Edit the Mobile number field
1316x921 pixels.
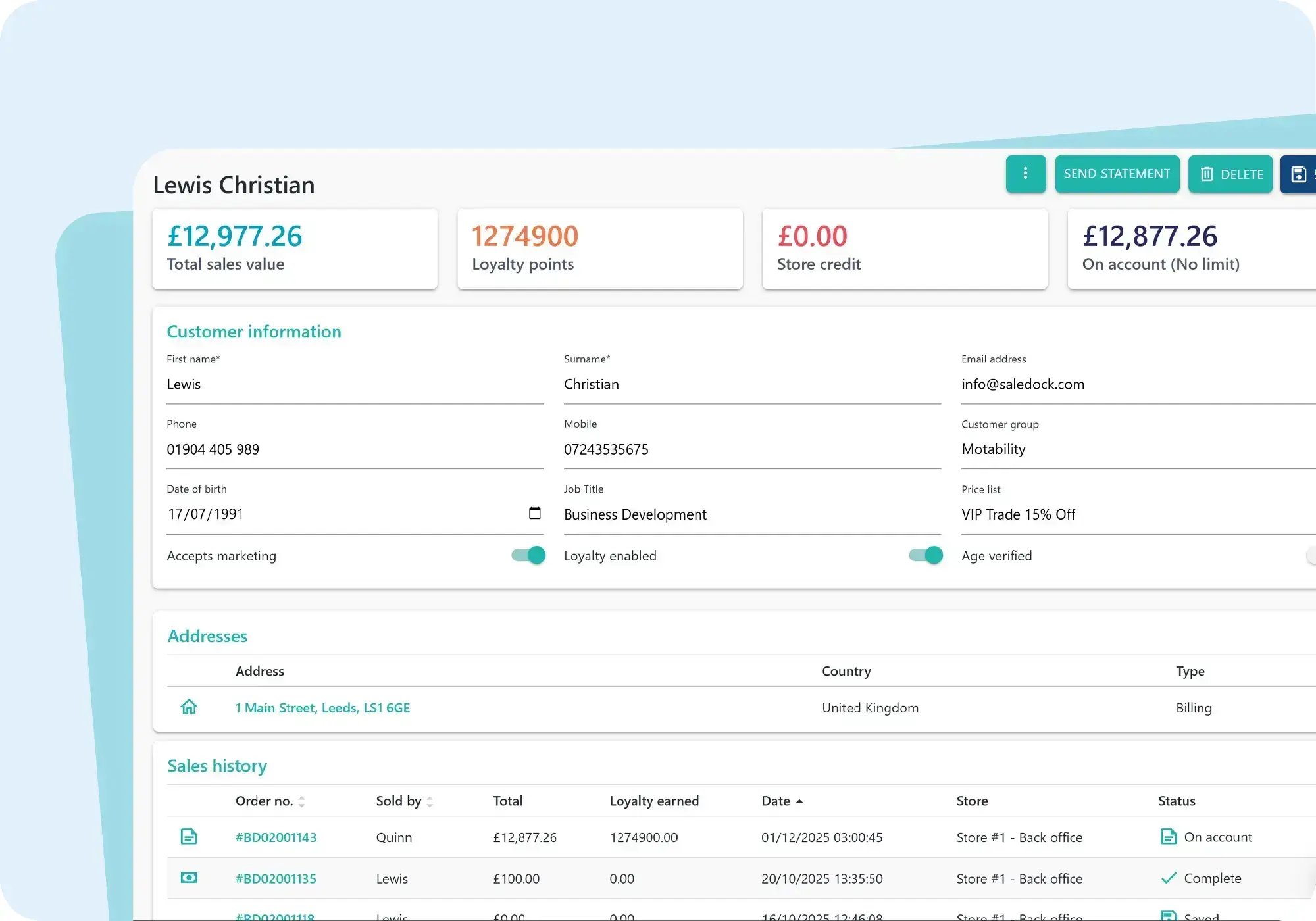[x=752, y=449]
